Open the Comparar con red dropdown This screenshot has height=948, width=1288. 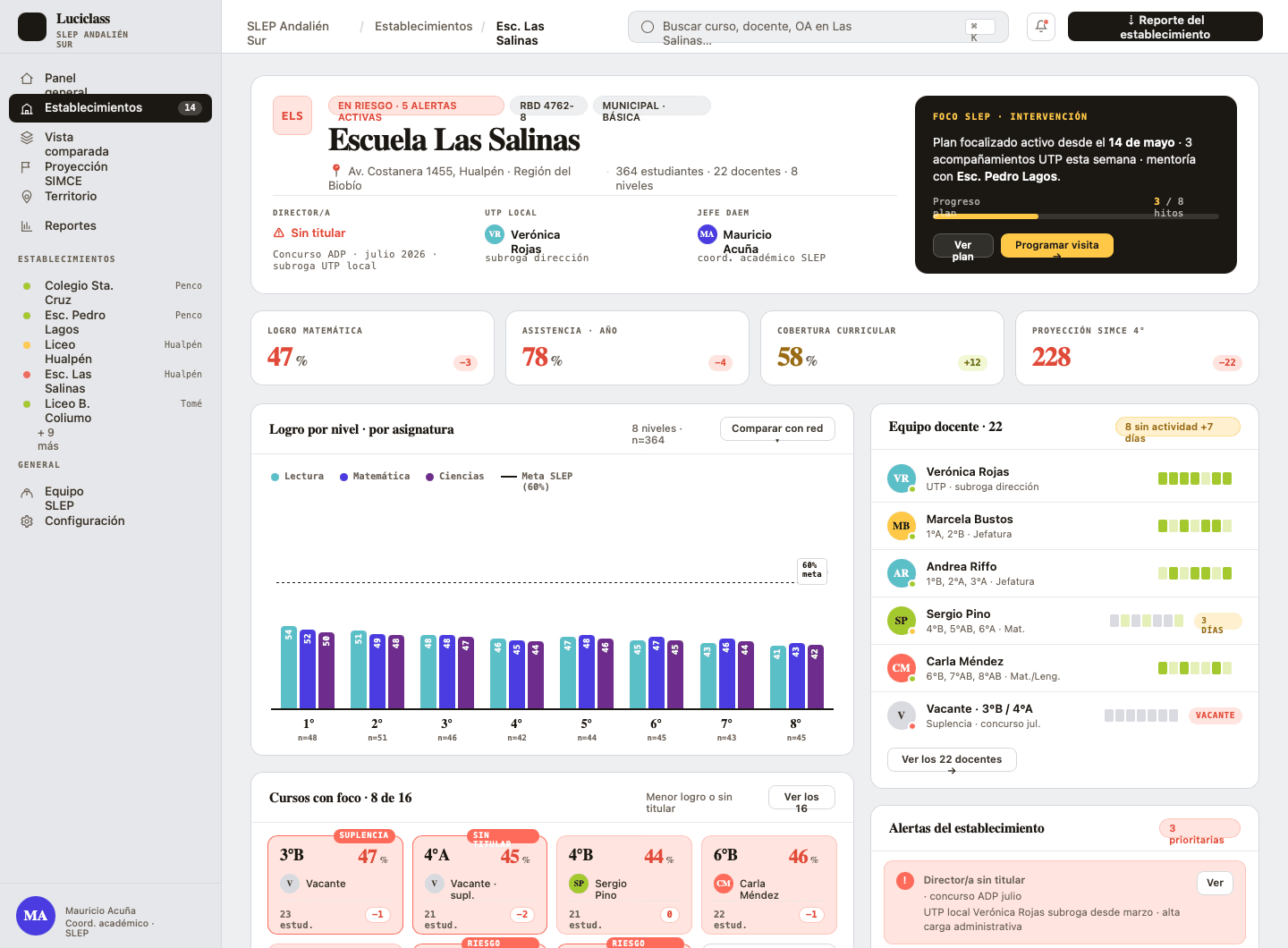point(777,429)
